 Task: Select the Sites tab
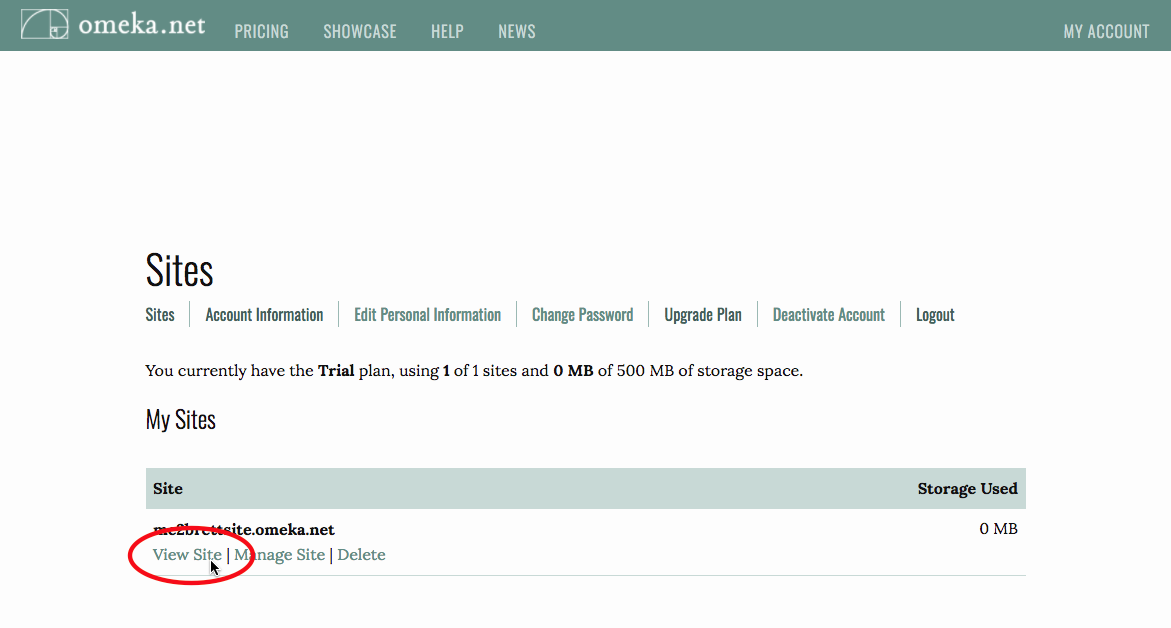coord(160,315)
